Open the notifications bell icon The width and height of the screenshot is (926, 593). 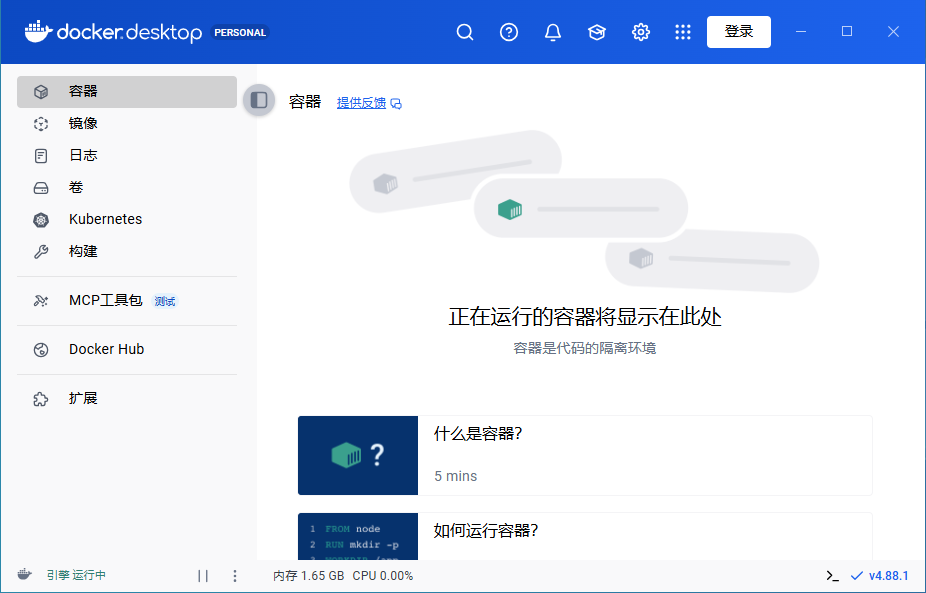point(553,32)
